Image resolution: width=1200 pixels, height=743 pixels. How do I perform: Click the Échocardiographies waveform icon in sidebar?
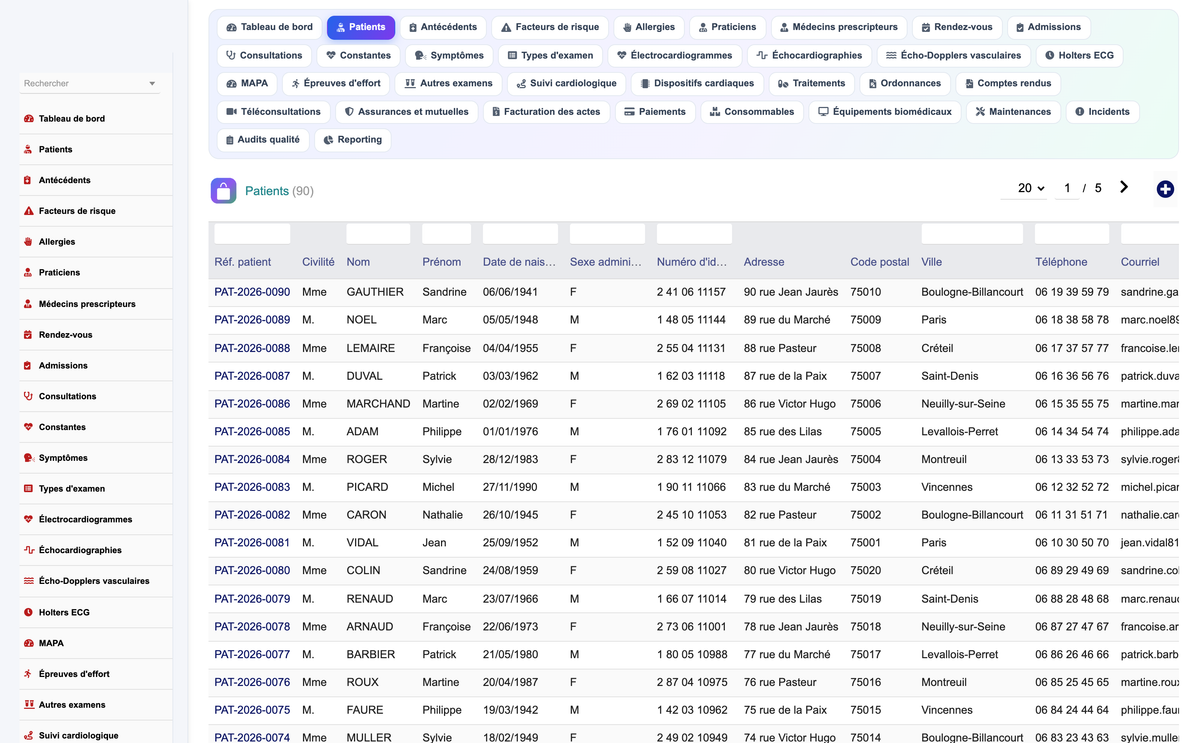[x=28, y=551]
